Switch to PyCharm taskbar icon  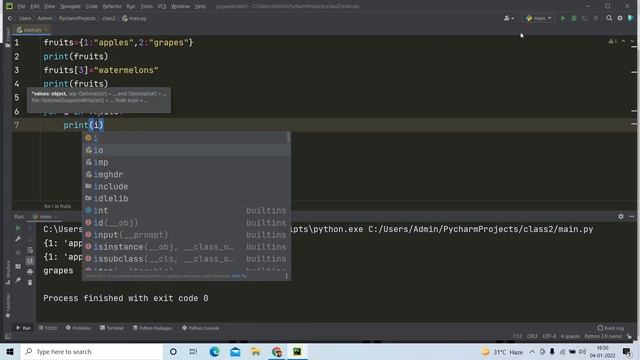(297, 351)
